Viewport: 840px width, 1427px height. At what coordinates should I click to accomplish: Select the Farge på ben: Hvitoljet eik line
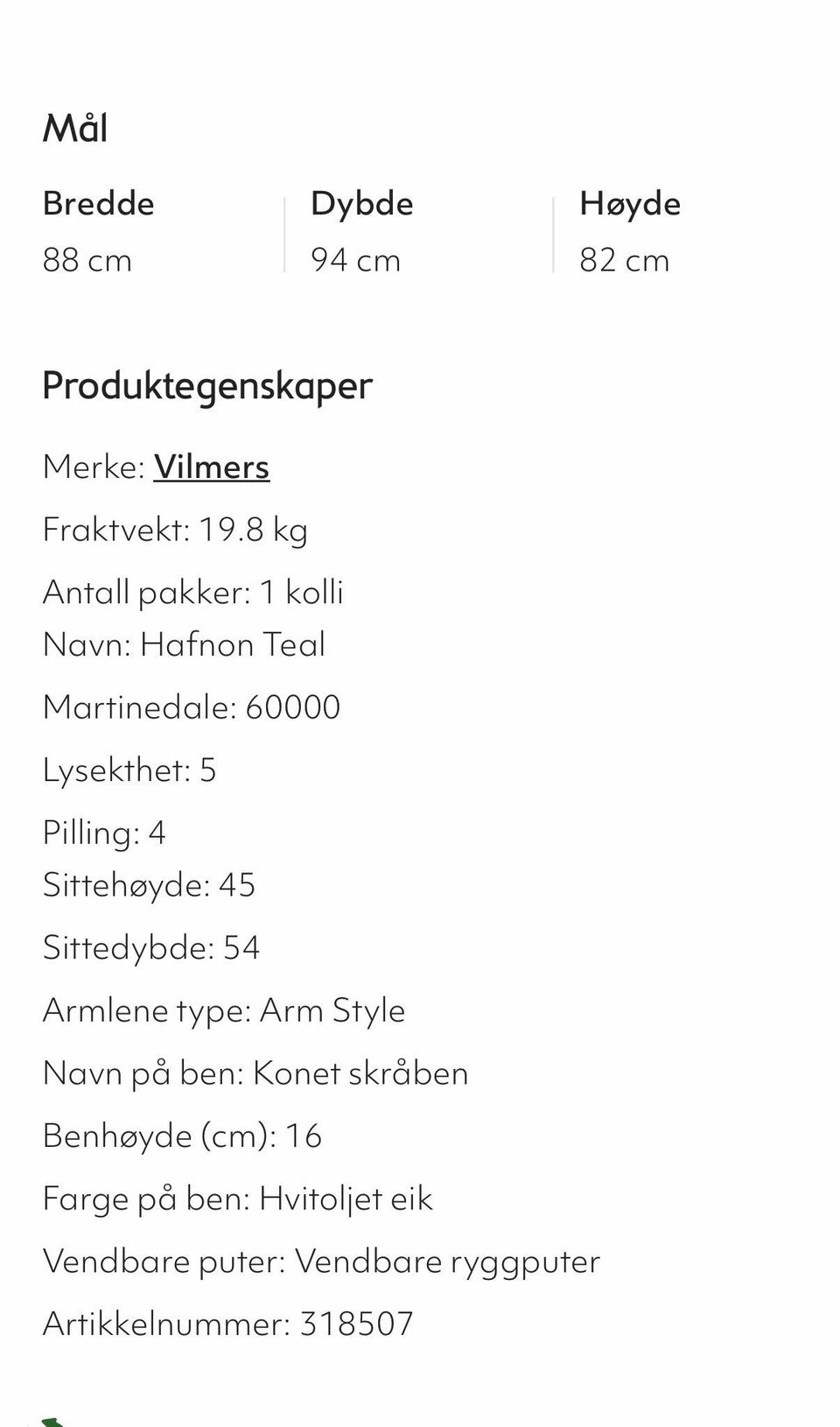pos(237,1199)
